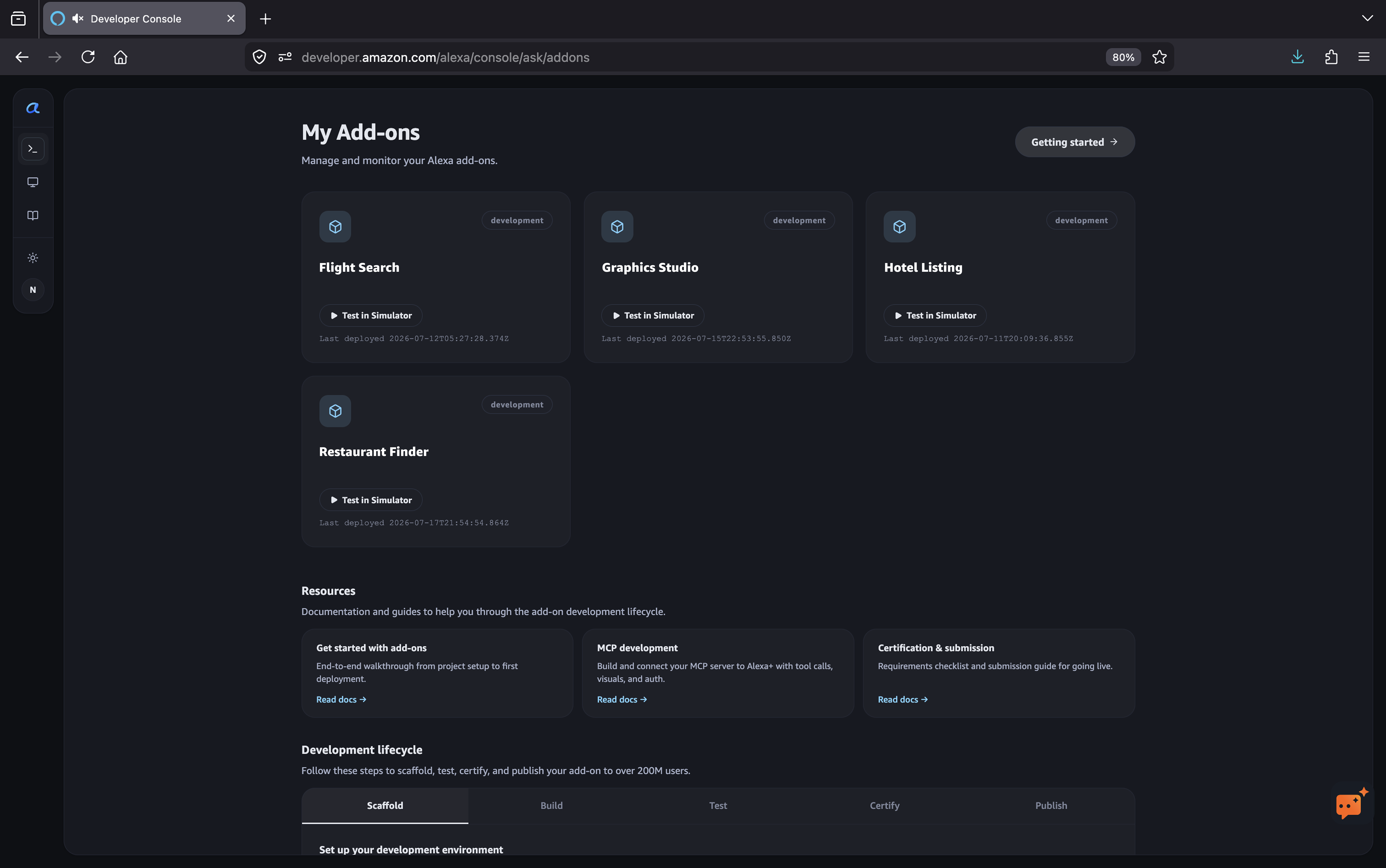Image resolution: width=1386 pixels, height=868 pixels.
Task: Click 'Set up your development environment' heading
Action: coord(411,850)
